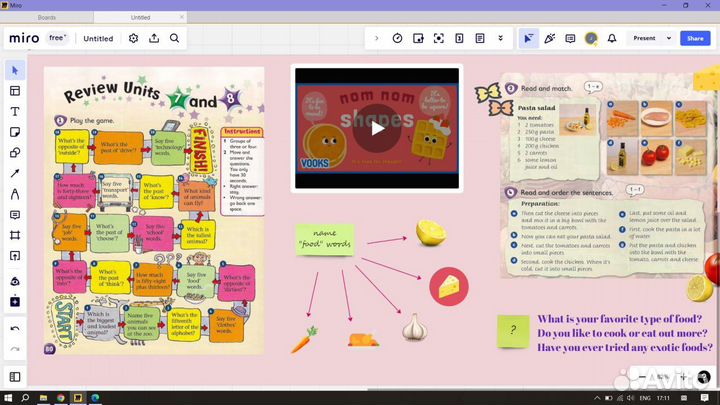Open the board settings gear

tap(134, 38)
